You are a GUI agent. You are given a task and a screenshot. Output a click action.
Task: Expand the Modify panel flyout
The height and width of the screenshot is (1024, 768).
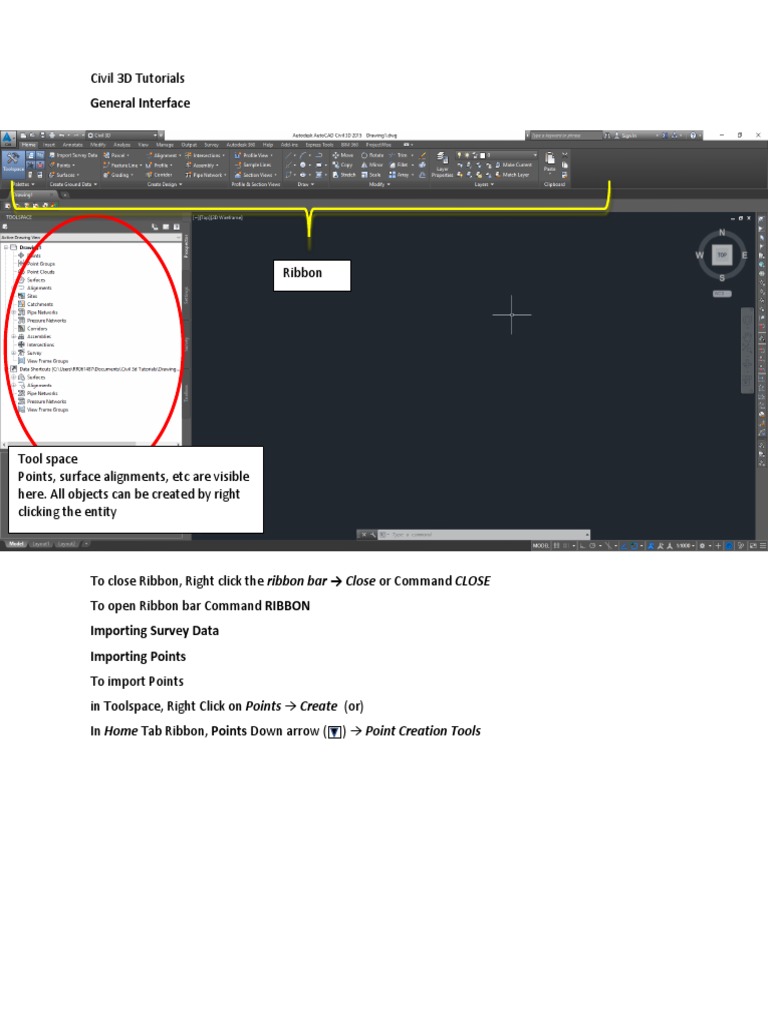[379, 185]
